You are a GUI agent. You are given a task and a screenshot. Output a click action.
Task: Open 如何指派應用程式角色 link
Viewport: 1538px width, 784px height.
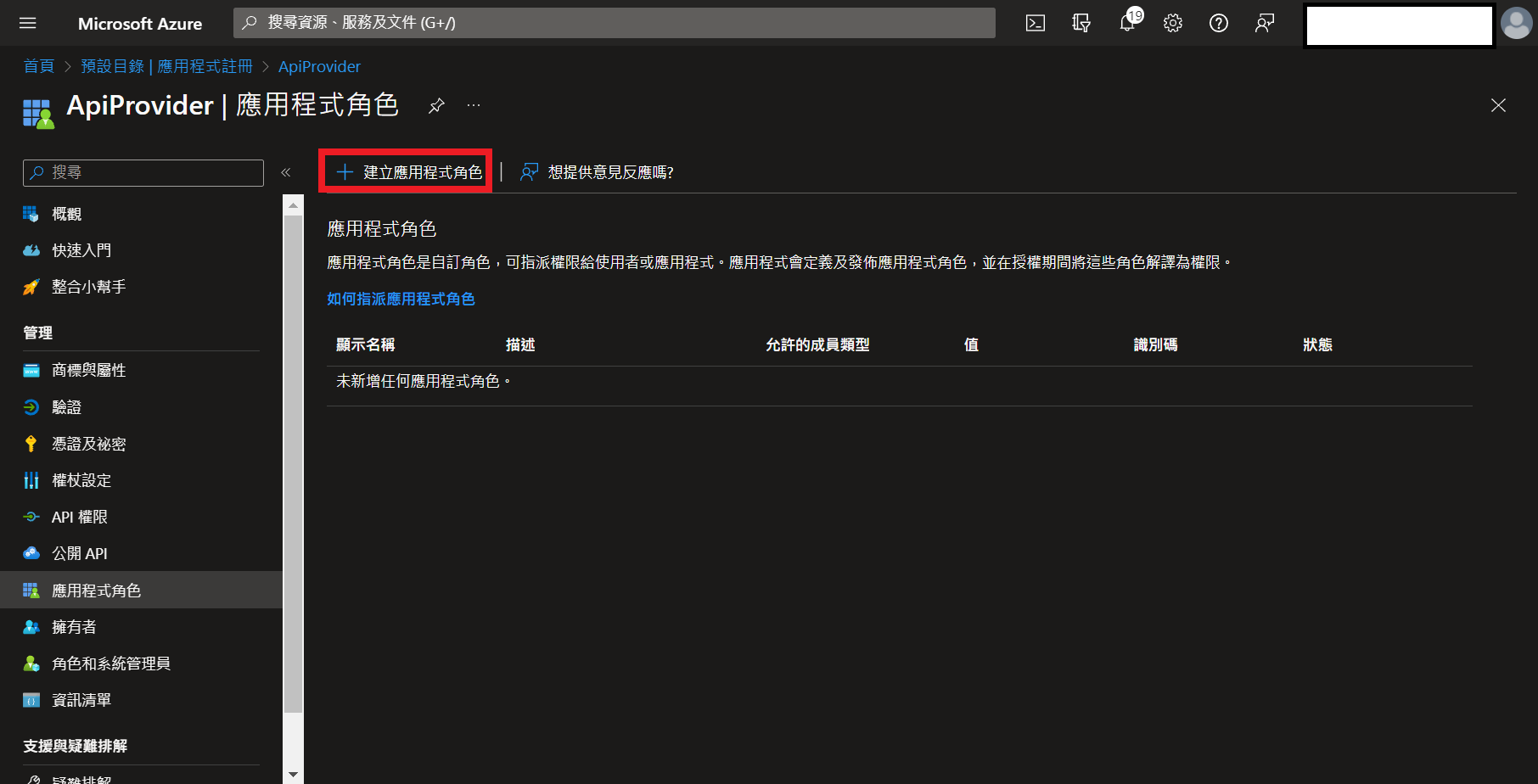pos(401,299)
